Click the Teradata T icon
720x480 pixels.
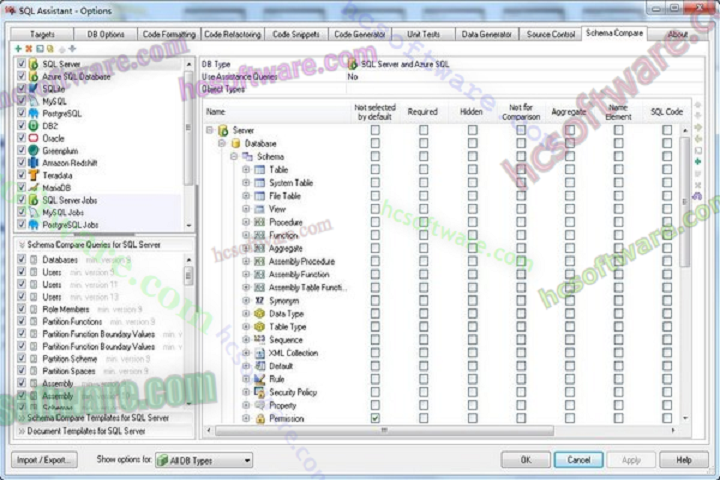[34, 175]
